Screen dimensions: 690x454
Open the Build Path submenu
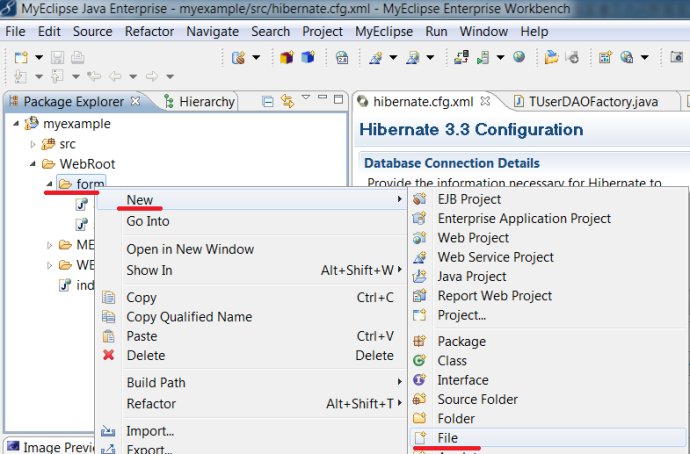(x=252, y=383)
